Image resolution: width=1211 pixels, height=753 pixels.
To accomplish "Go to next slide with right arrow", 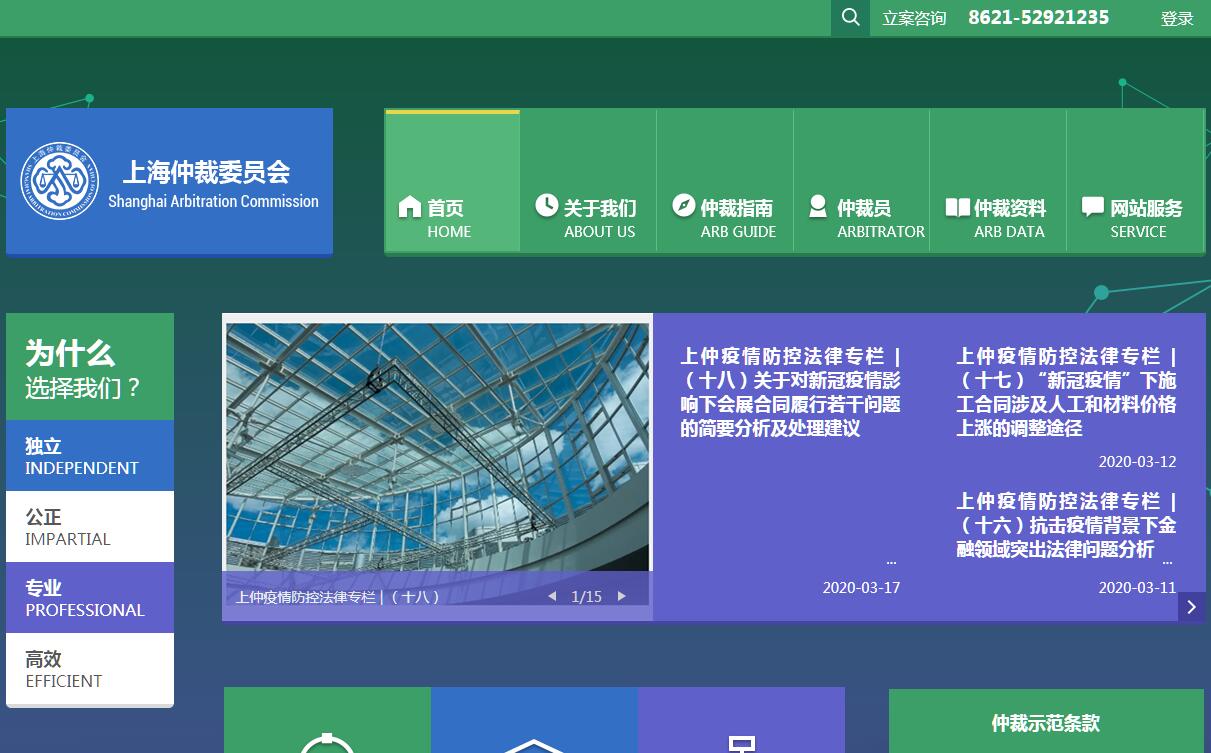I will (x=621, y=597).
